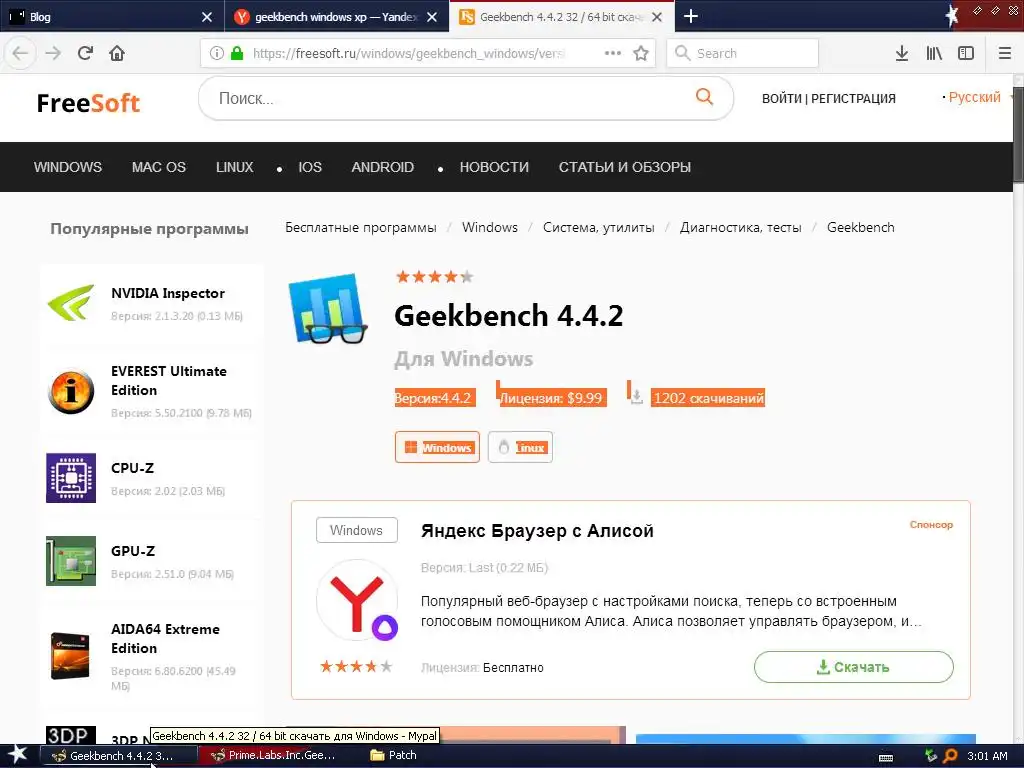Click the page vertical scrollbar thumb
Image resolution: width=1024 pixels, height=768 pixels.
click(x=1018, y=136)
